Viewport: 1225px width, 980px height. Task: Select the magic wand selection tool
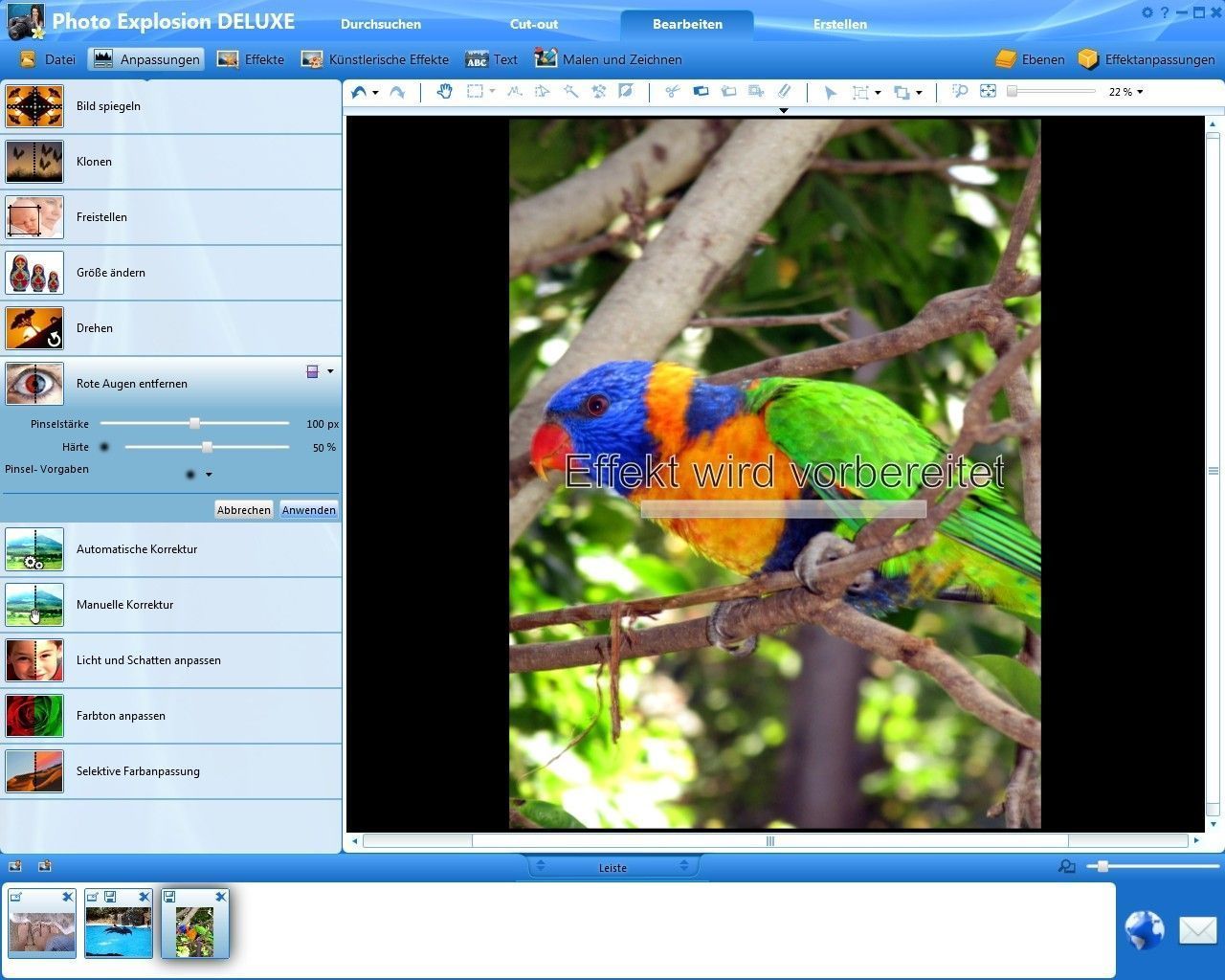pos(570,92)
